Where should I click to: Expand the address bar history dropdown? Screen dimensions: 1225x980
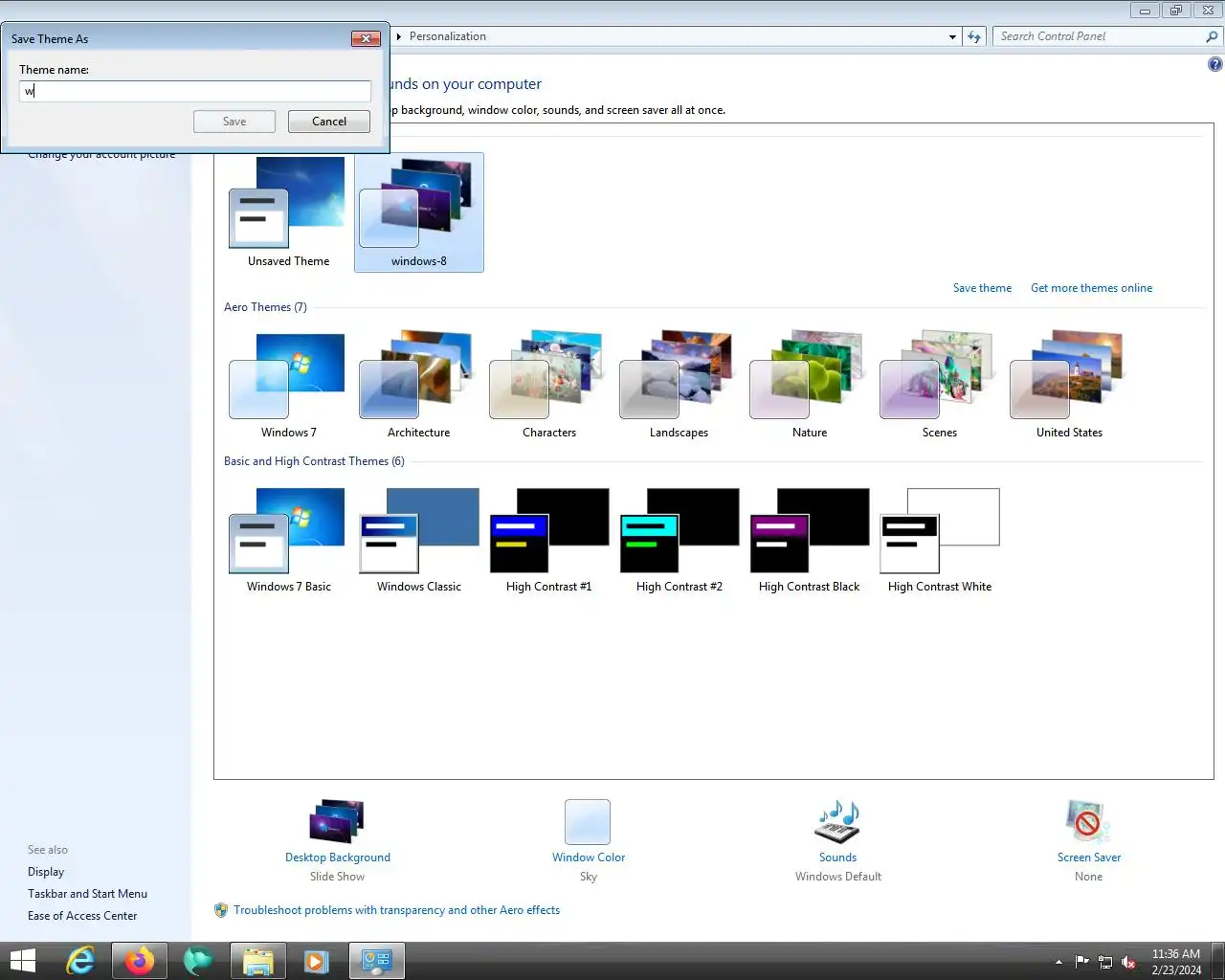point(952,36)
